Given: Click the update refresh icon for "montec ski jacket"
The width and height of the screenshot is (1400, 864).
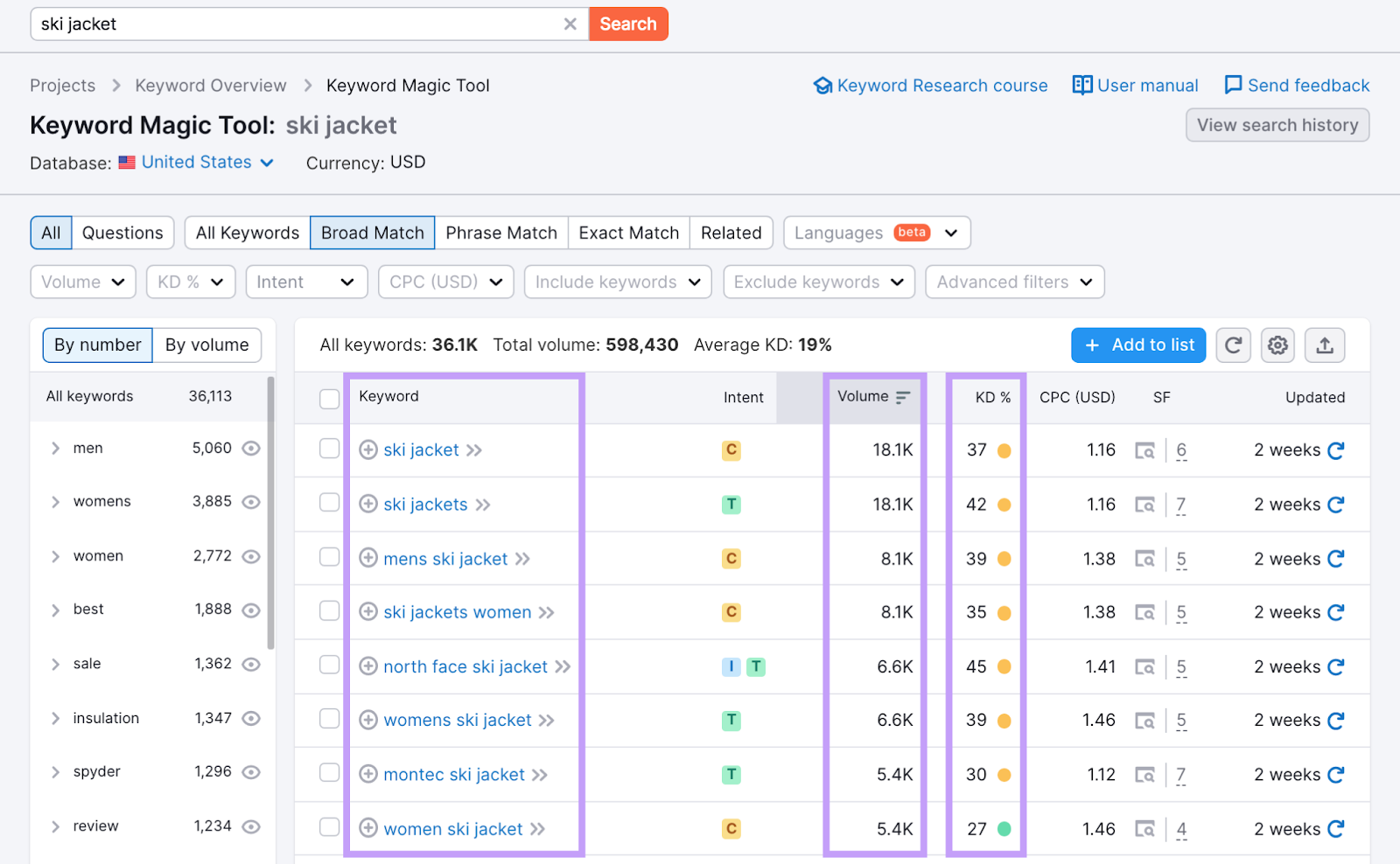Looking at the screenshot, I should coord(1335,774).
